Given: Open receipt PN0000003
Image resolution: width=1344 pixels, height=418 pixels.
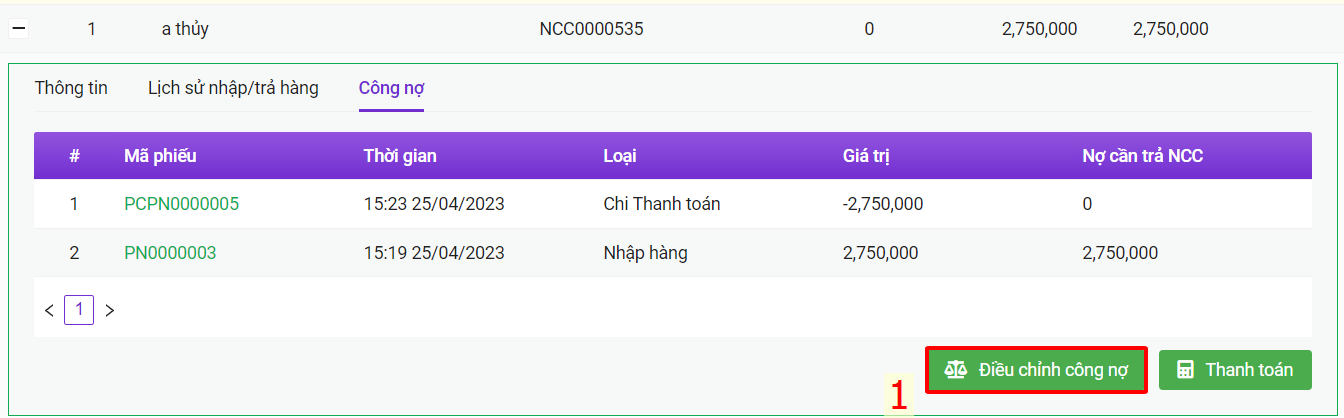Looking at the screenshot, I should (170, 253).
